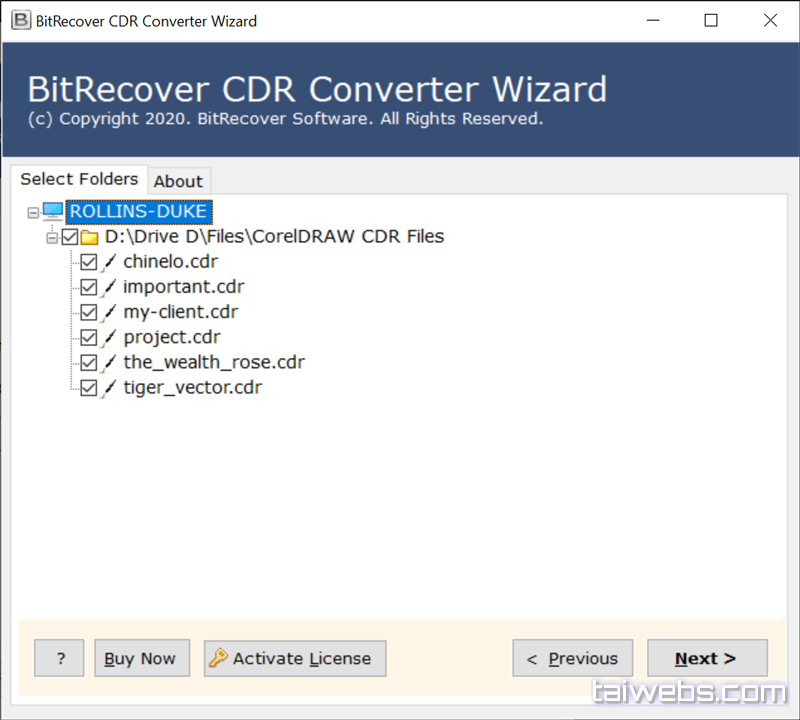Proceed with the Next button
Image resolution: width=800 pixels, height=720 pixels.
[x=707, y=658]
